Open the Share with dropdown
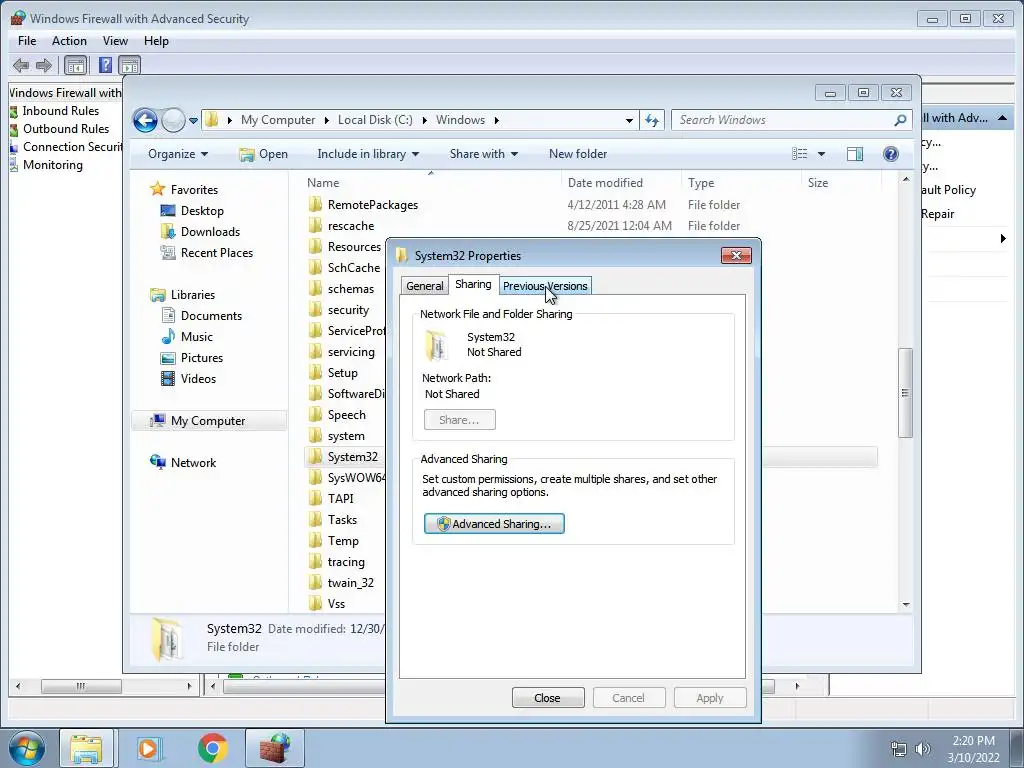This screenshot has width=1024, height=768. pos(484,154)
